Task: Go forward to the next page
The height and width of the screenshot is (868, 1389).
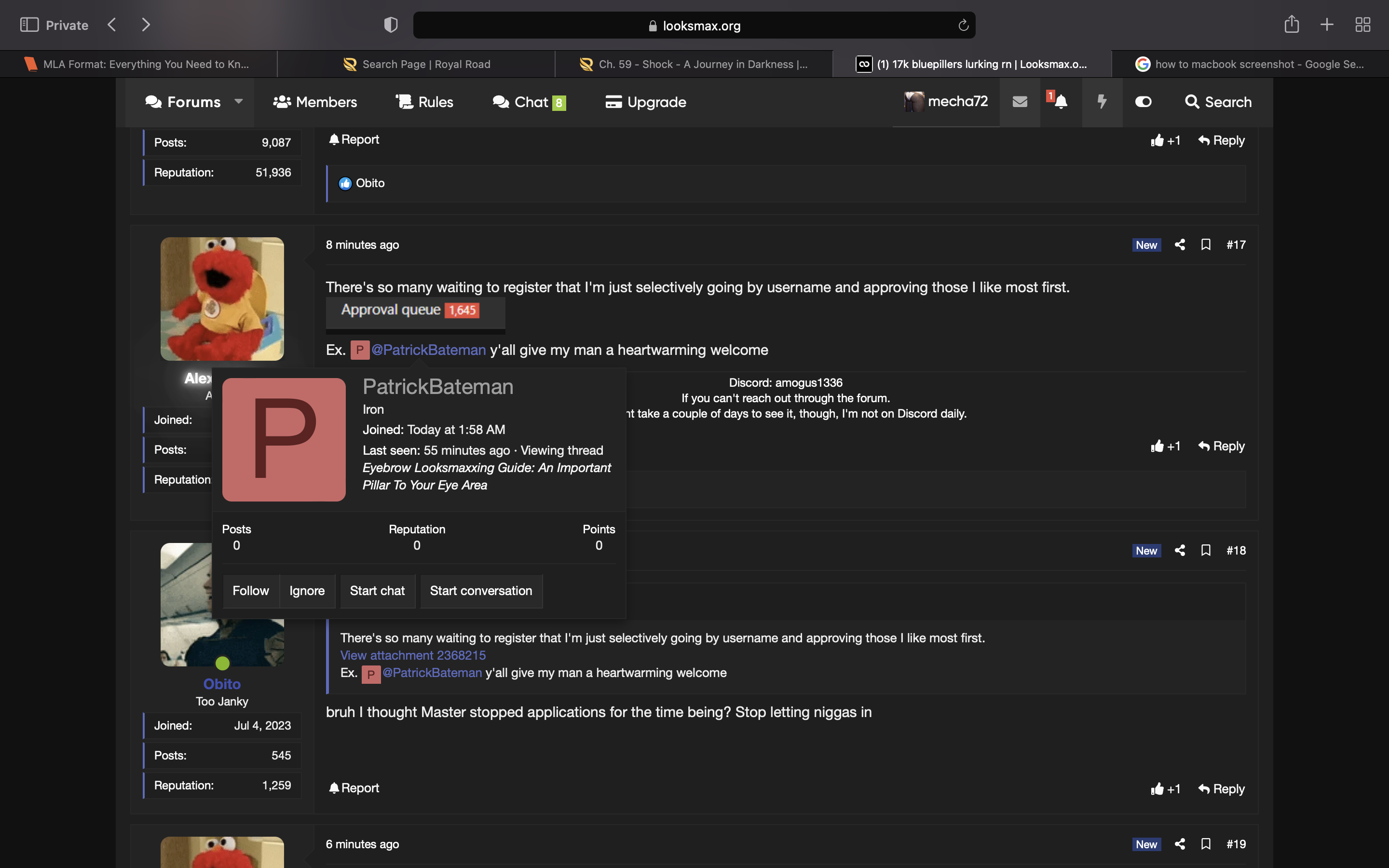Action: (146, 25)
